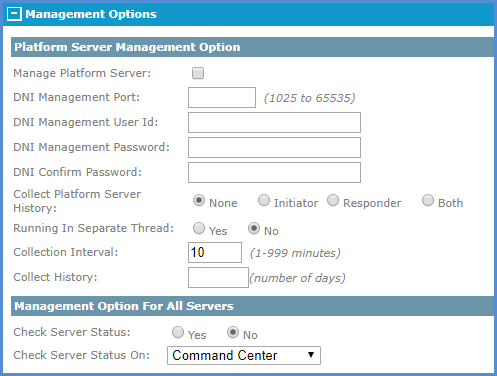497x376 pixels.
Task: Click the 'DNI Confirm Password:' label
Action: tap(77, 172)
